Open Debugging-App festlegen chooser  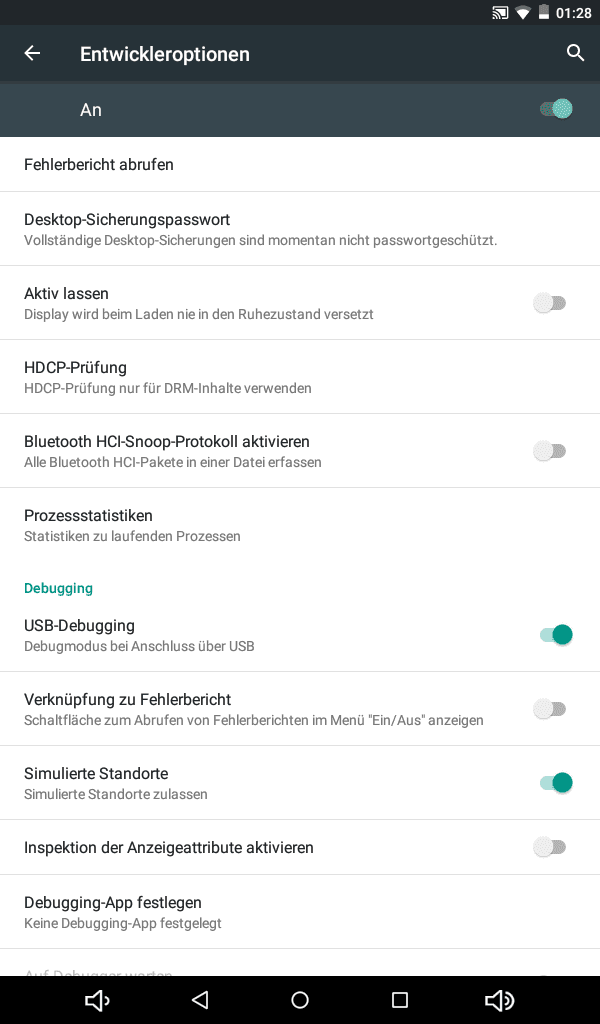click(x=123, y=912)
